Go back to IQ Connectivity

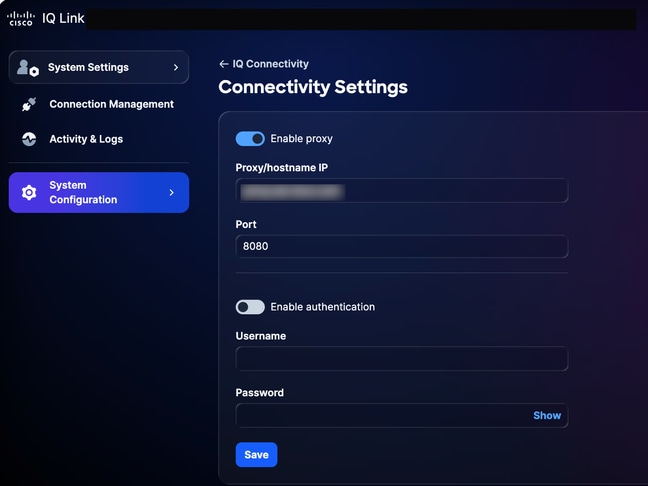264,64
